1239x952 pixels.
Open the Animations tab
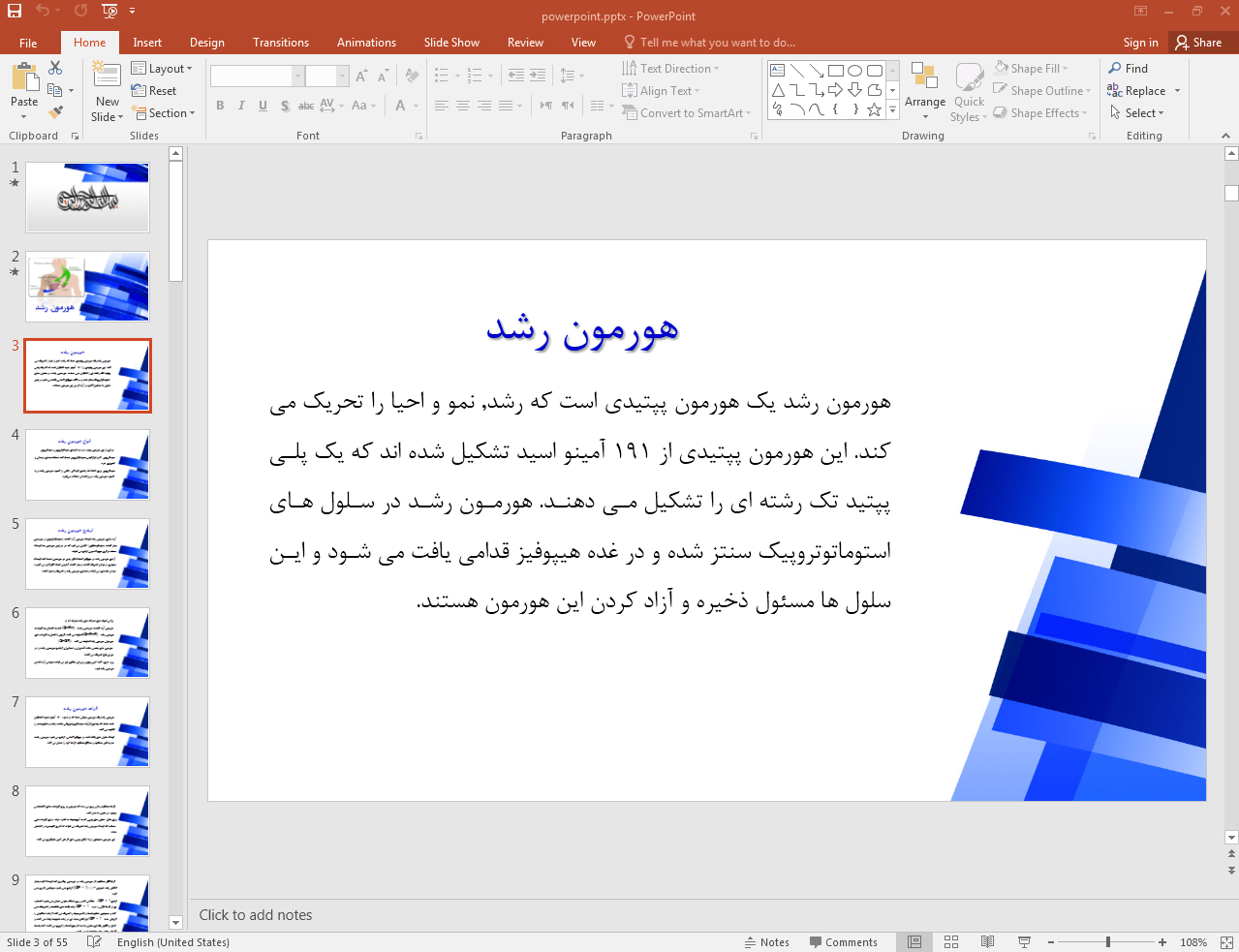point(366,43)
